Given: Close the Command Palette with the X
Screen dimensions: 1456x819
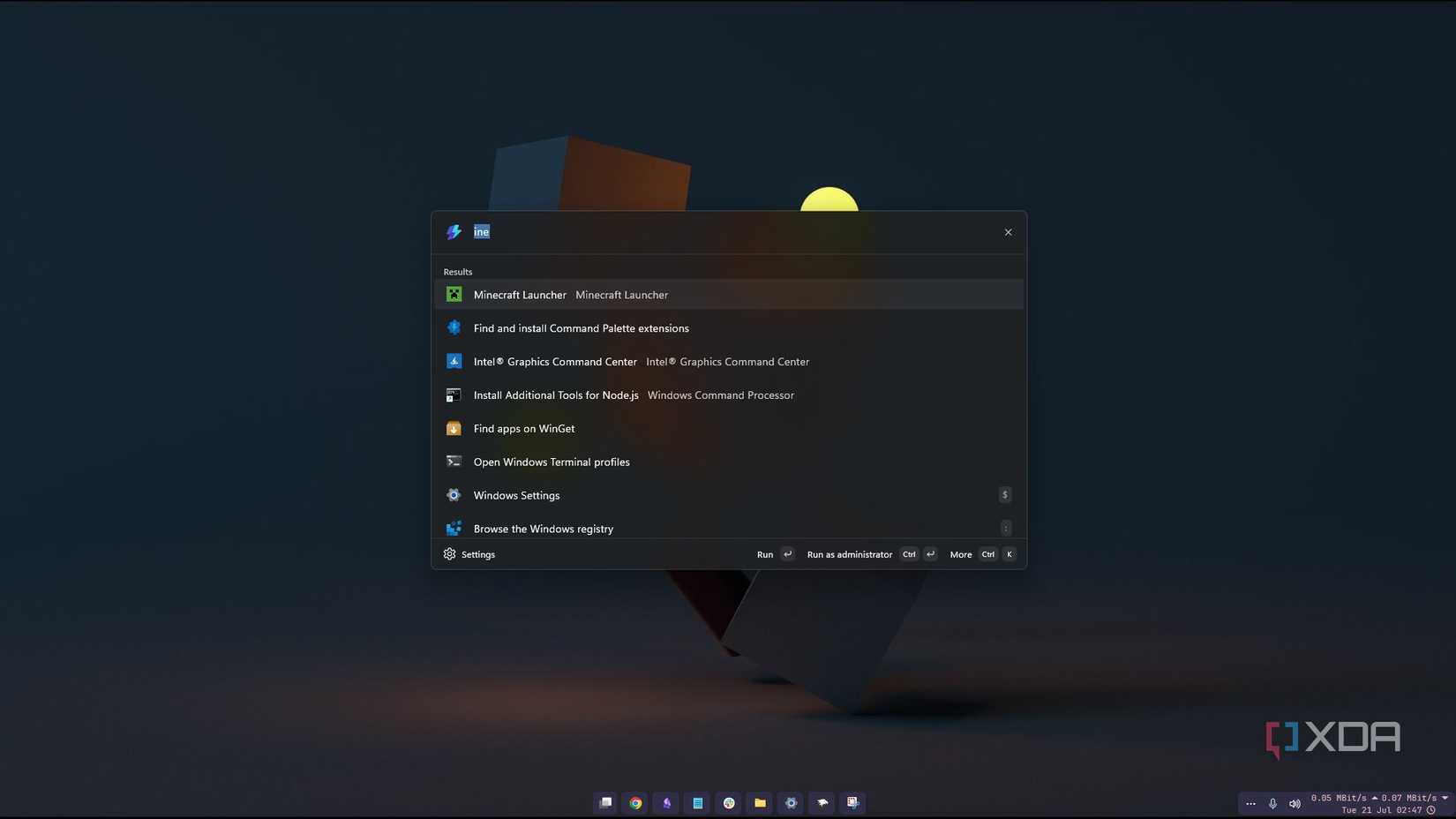Looking at the screenshot, I should pos(1008,232).
